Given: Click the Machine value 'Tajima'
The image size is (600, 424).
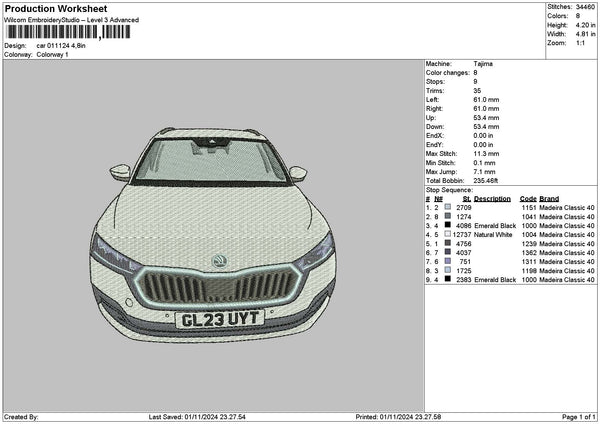Looking at the screenshot, I should click(x=483, y=64).
